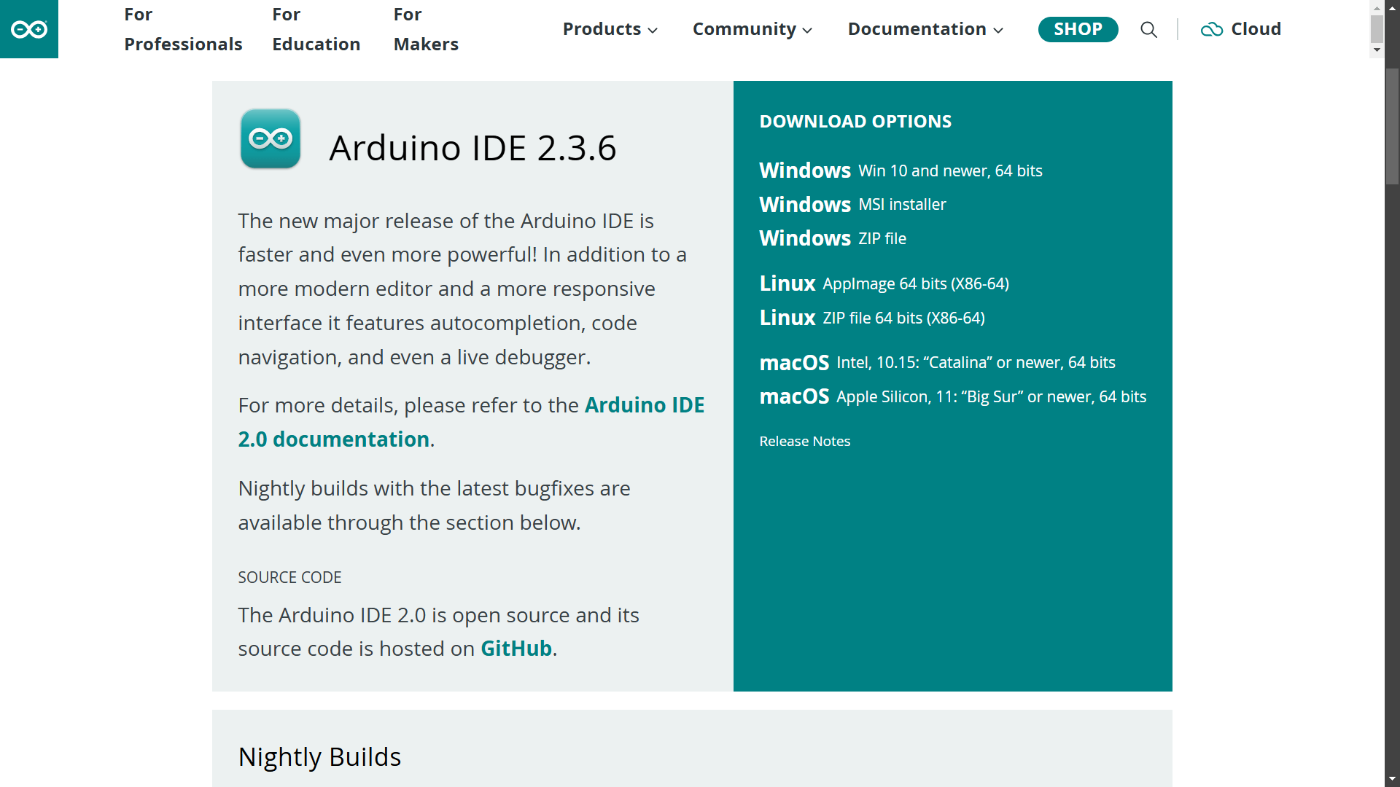Download Windows MSI installer

(853, 204)
